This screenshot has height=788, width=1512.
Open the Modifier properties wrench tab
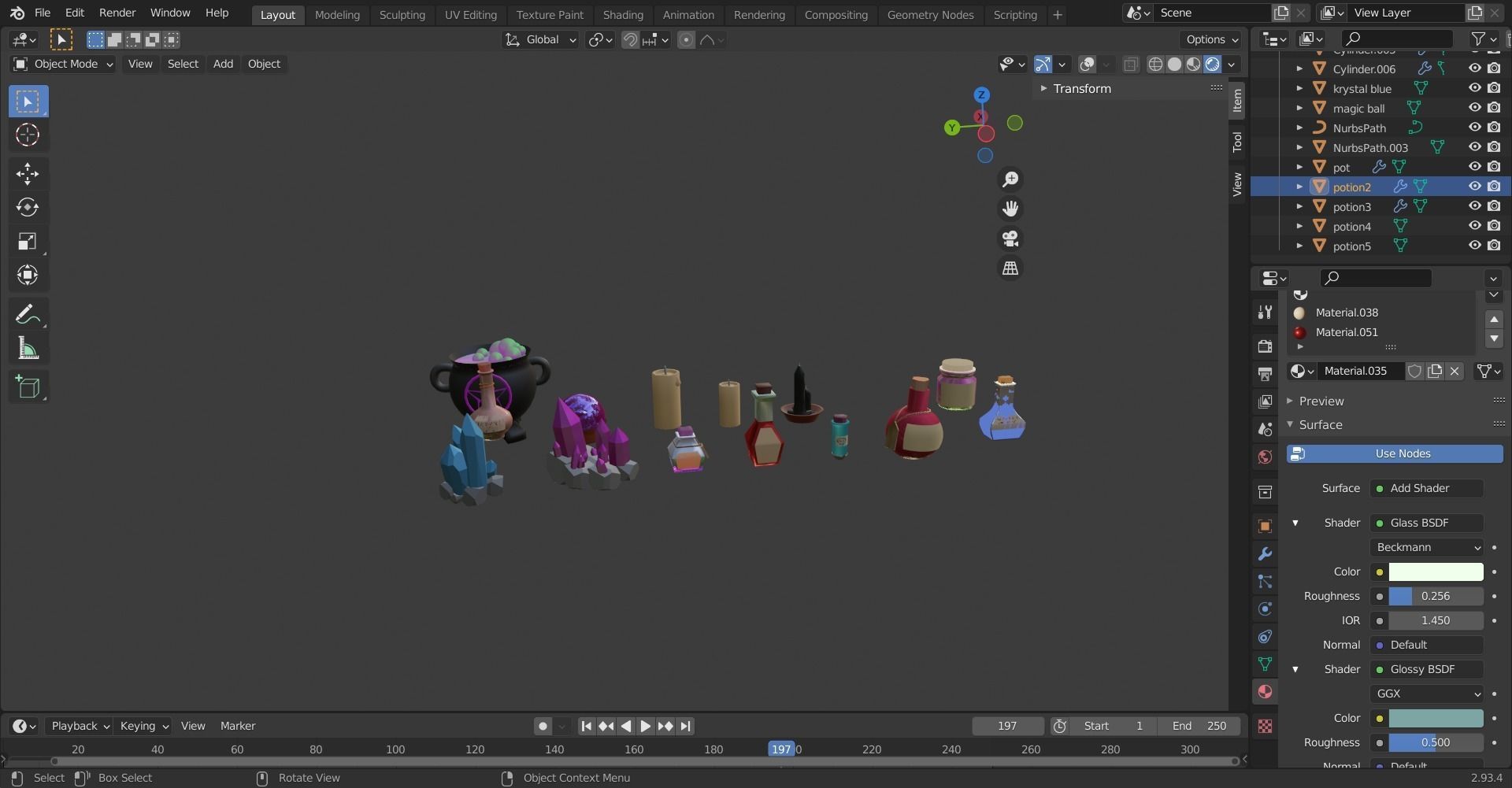pos(1265,554)
